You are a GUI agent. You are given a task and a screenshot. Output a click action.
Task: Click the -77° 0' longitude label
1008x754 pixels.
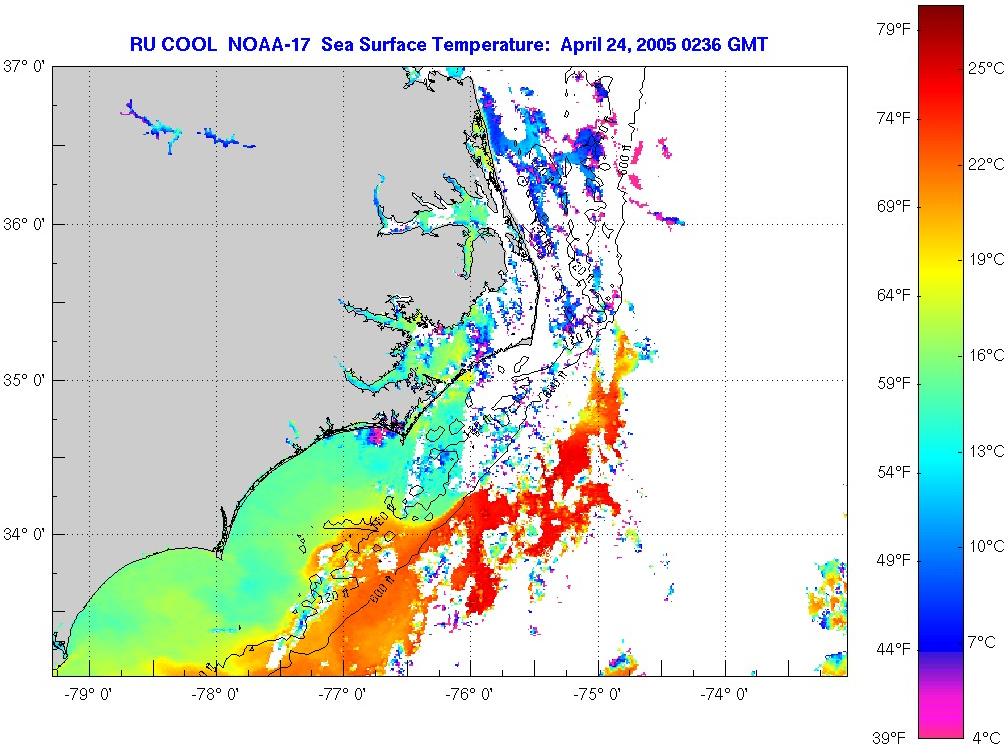(343, 694)
